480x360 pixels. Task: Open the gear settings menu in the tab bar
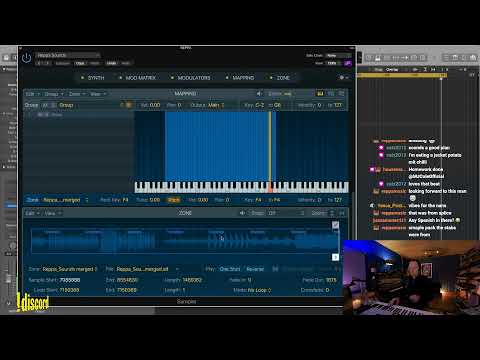click(342, 77)
